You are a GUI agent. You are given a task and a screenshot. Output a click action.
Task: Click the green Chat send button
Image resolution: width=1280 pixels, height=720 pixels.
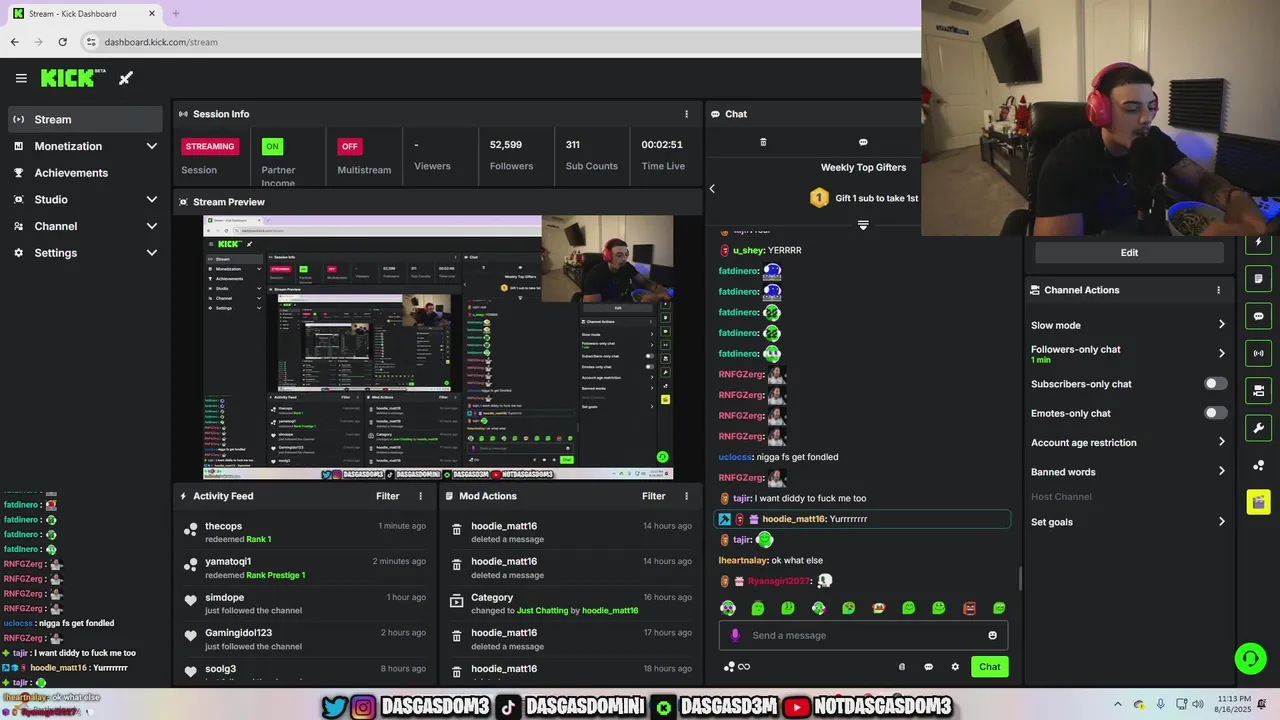989,667
